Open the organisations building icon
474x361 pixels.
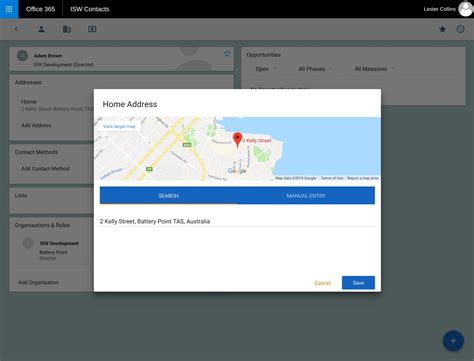point(67,29)
